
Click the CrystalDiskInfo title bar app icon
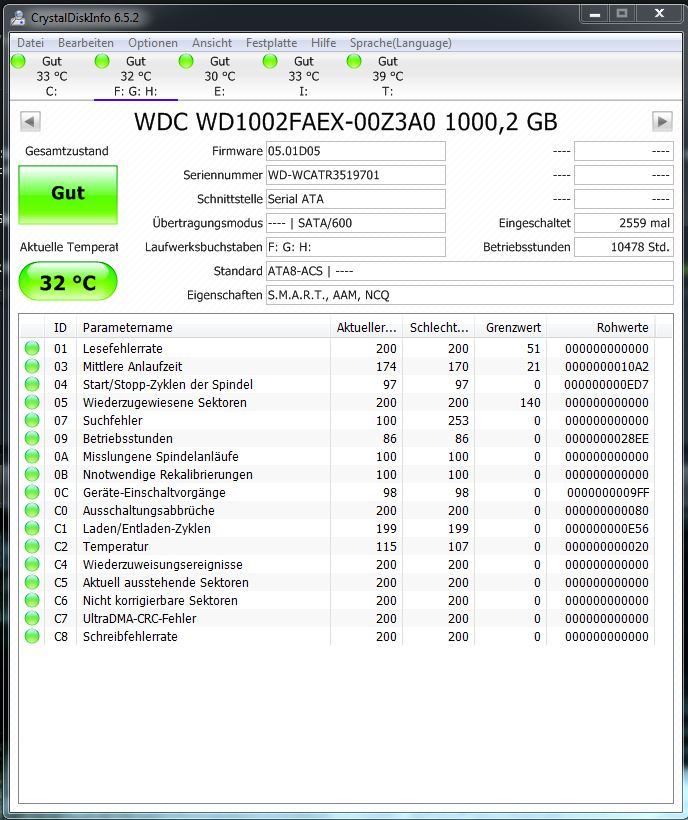click(x=18, y=18)
